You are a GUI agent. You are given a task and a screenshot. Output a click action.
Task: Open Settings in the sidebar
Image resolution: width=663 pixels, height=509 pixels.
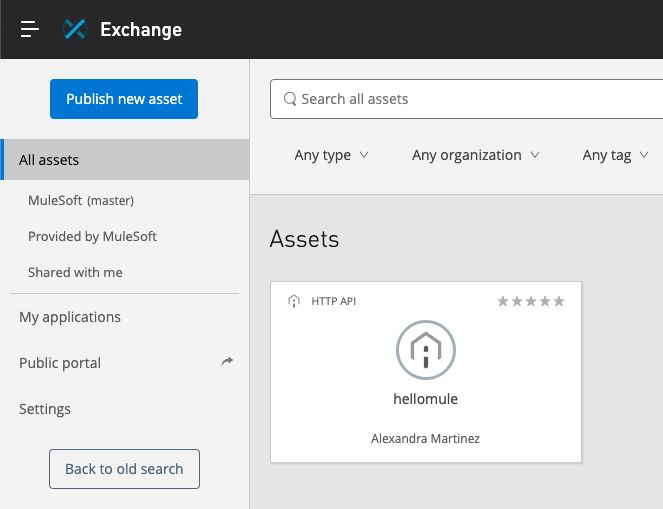coord(45,409)
